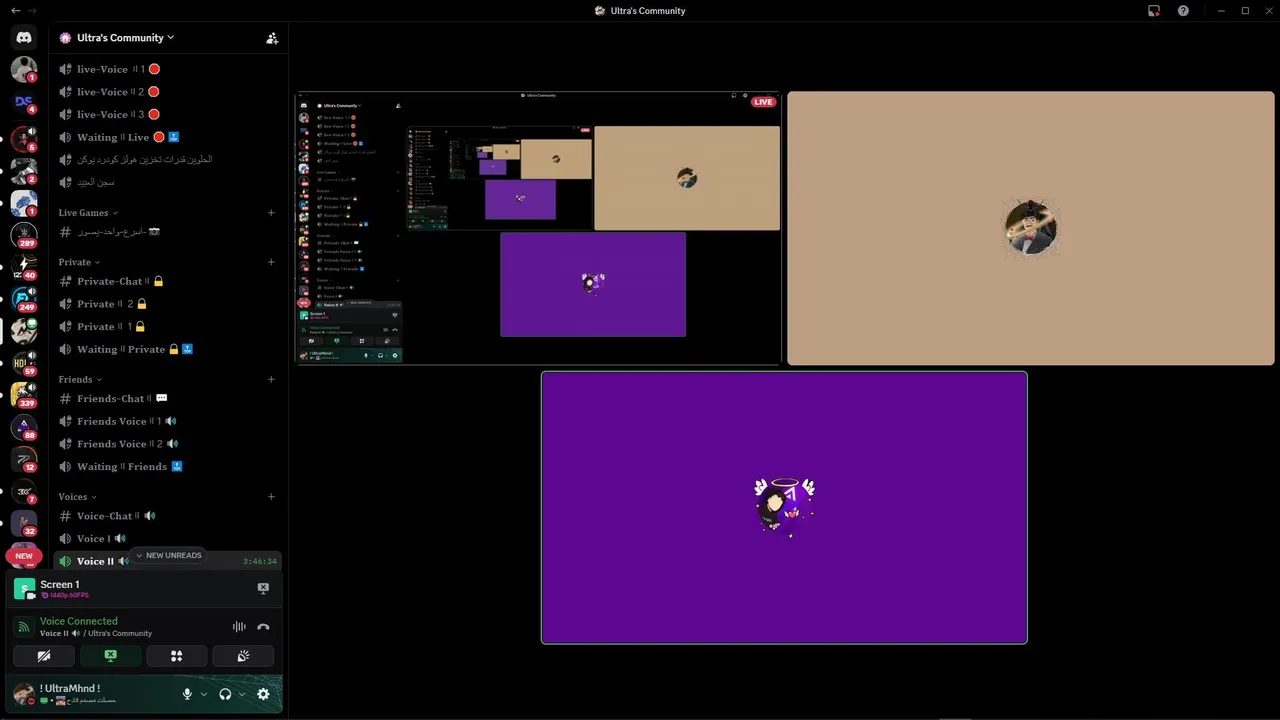
Task: Open the Private-Chat locked channel
Action: (168, 281)
